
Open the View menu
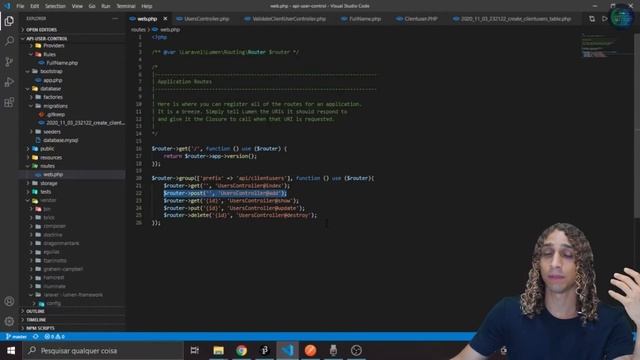click(x=77, y=6)
